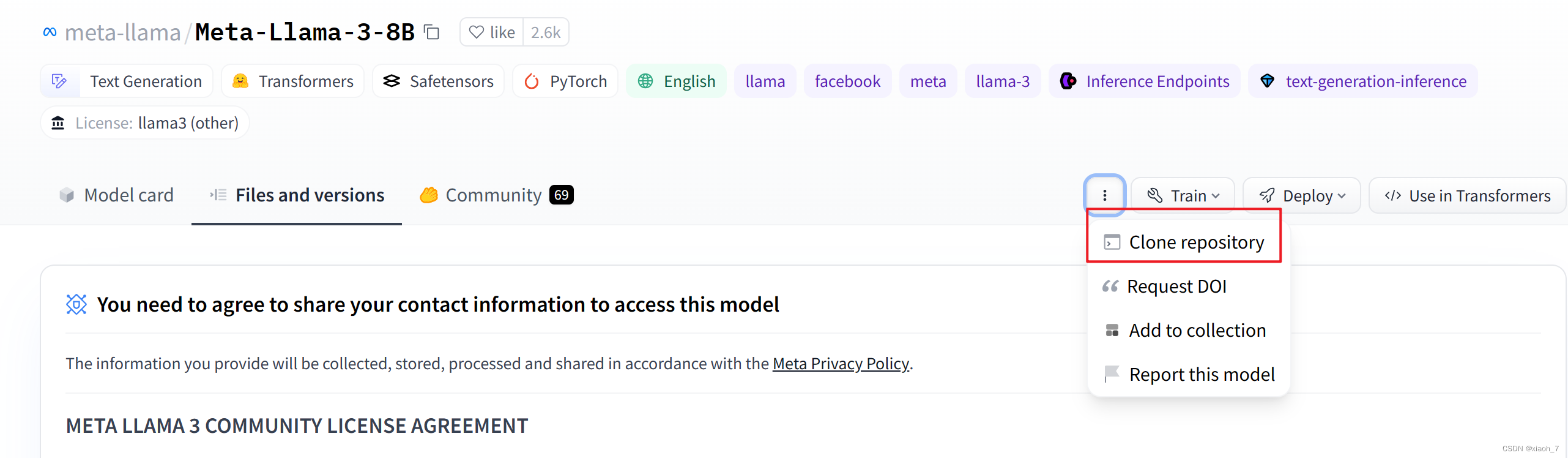Open the Use in Transformers button
Image resolution: width=1568 pixels, height=458 pixels.
pyautogui.click(x=1467, y=195)
